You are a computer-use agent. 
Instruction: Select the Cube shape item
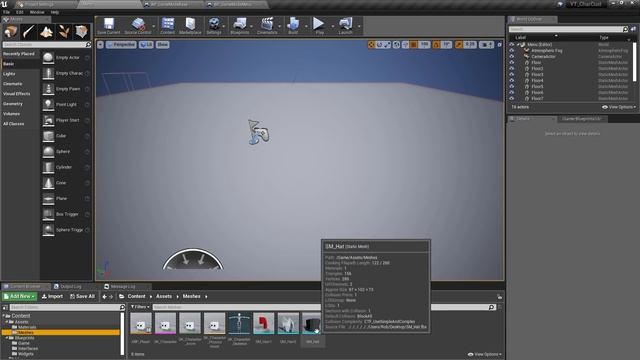click(x=66, y=136)
